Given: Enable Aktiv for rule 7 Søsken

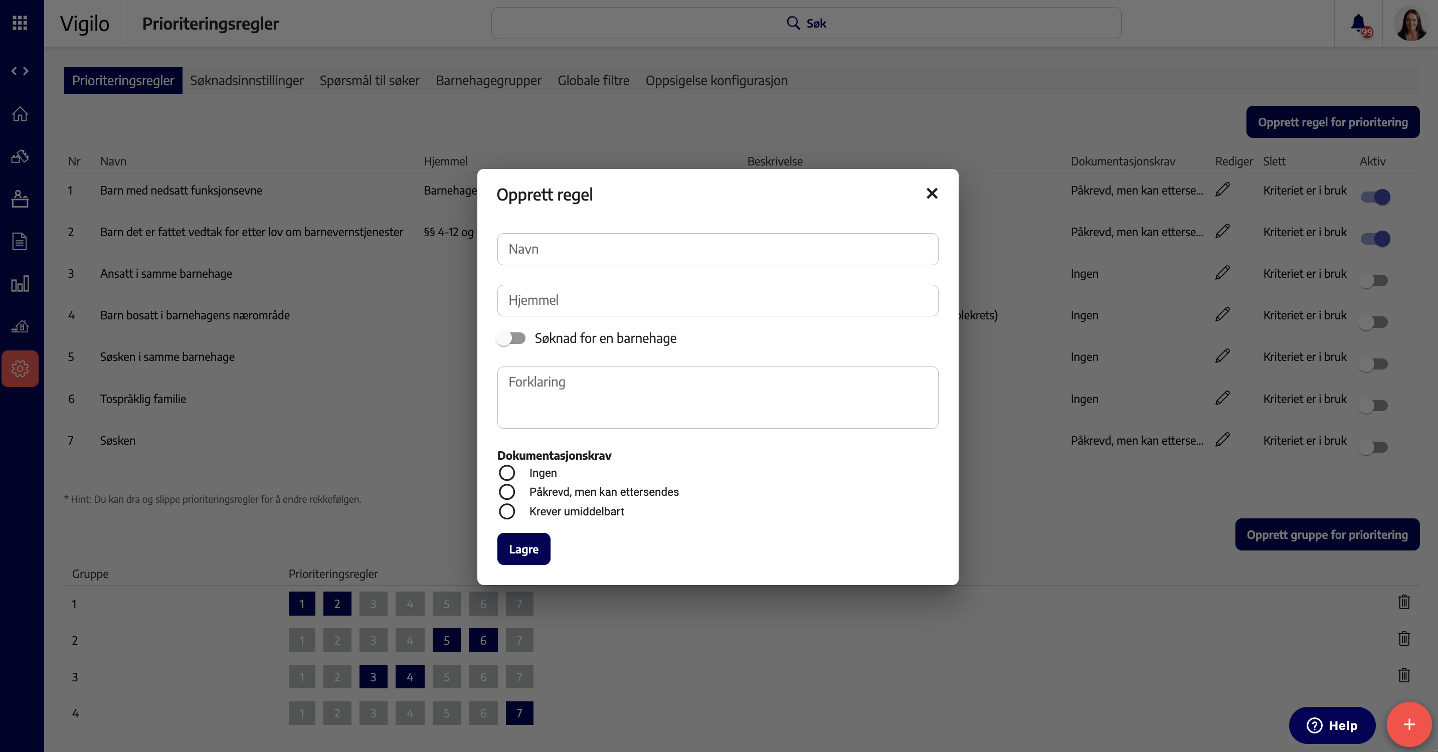Looking at the screenshot, I should pyautogui.click(x=1375, y=447).
